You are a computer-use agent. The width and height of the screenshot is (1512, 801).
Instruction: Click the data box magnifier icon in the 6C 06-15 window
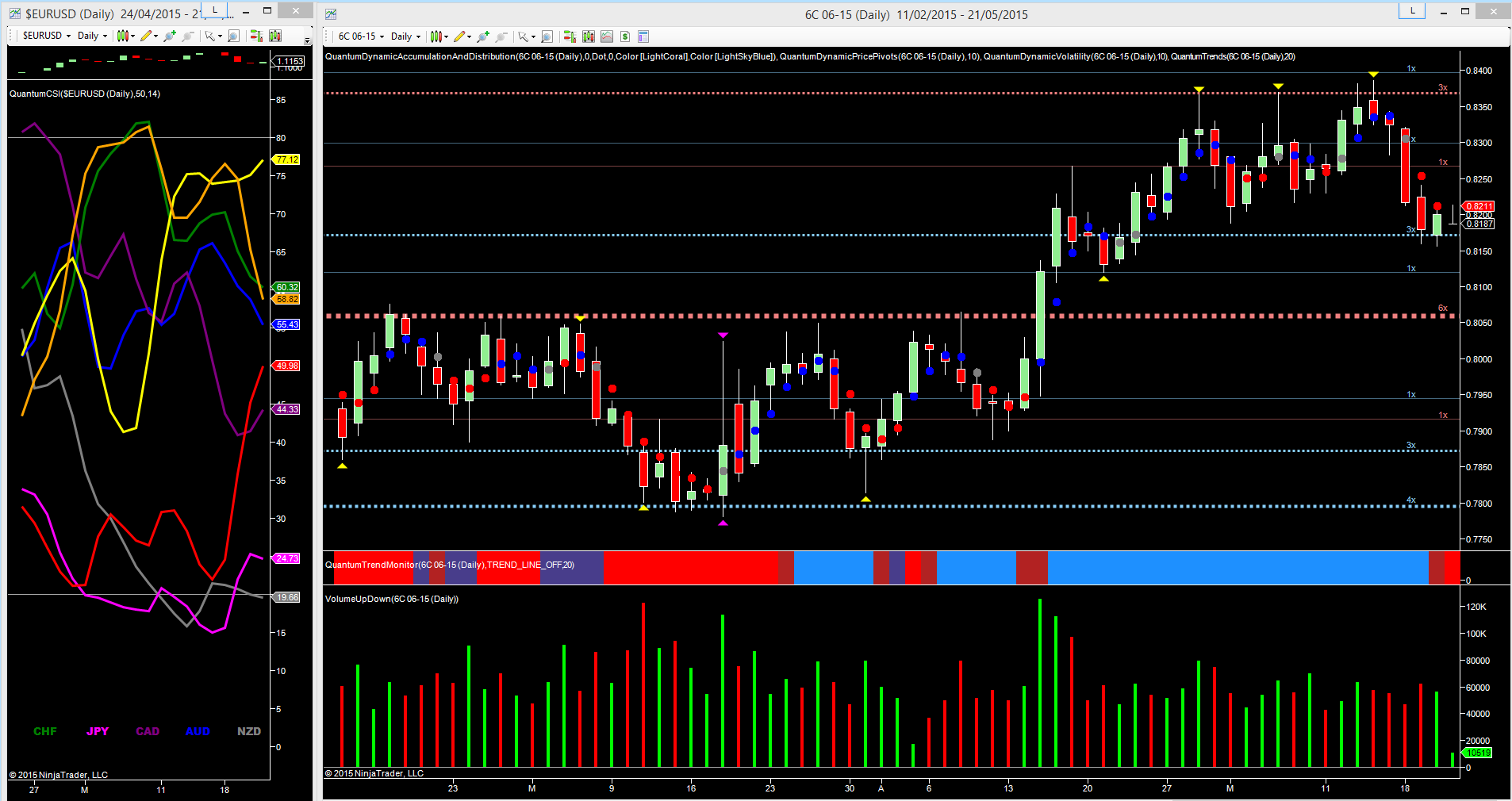click(x=547, y=36)
